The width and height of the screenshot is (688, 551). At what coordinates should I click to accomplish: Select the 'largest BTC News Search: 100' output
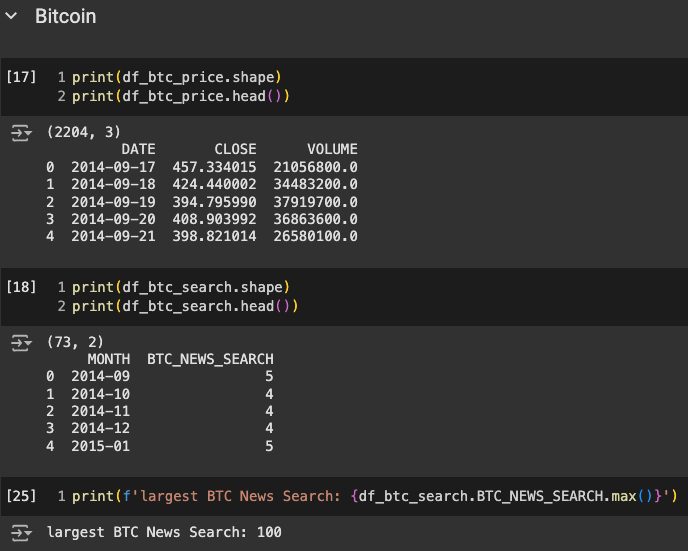click(x=164, y=532)
